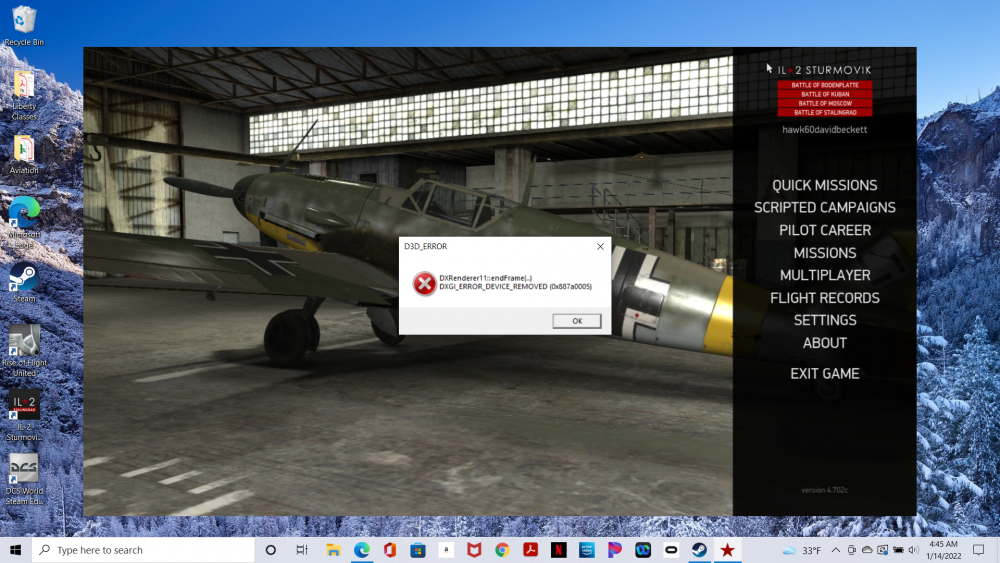1000x563 pixels.
Task: Click ABOUT in the game menu
Action: (825, 343)
